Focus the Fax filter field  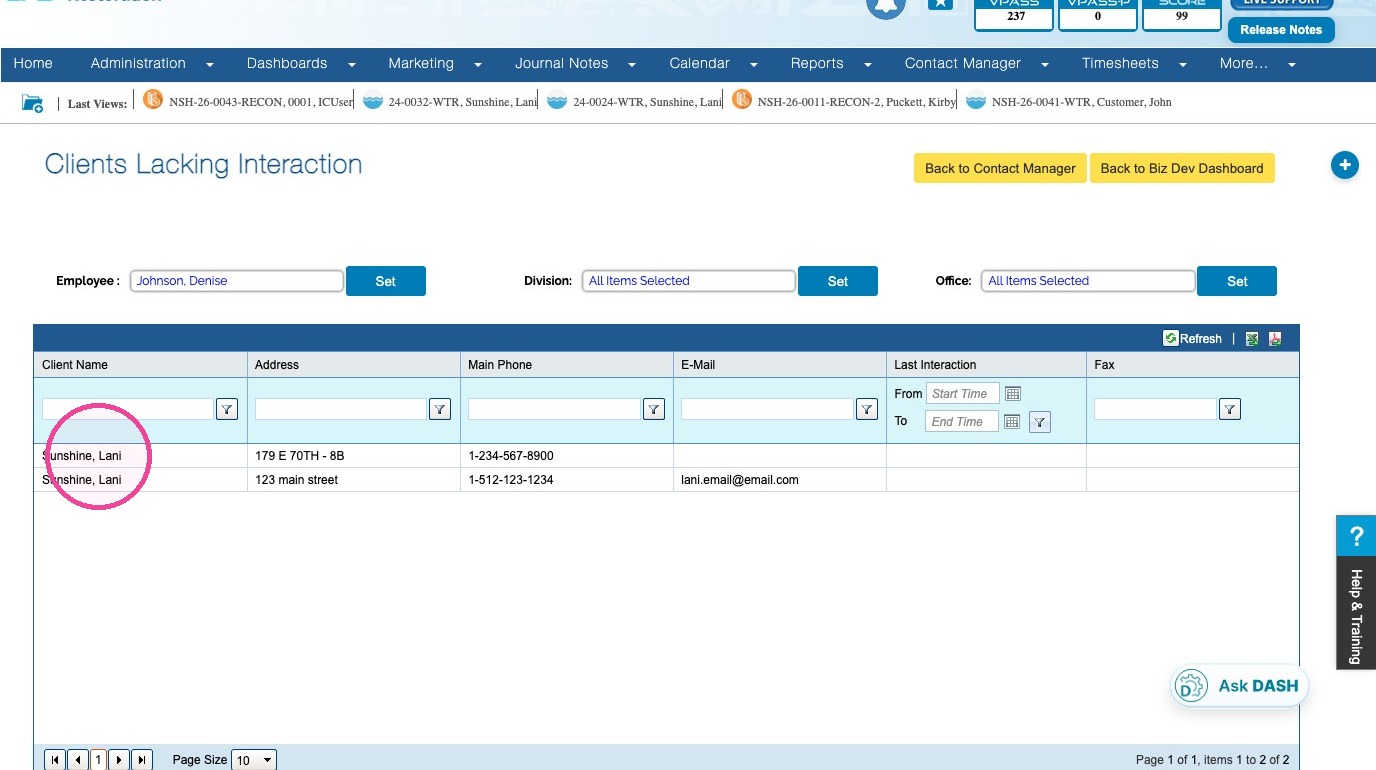1155,408
